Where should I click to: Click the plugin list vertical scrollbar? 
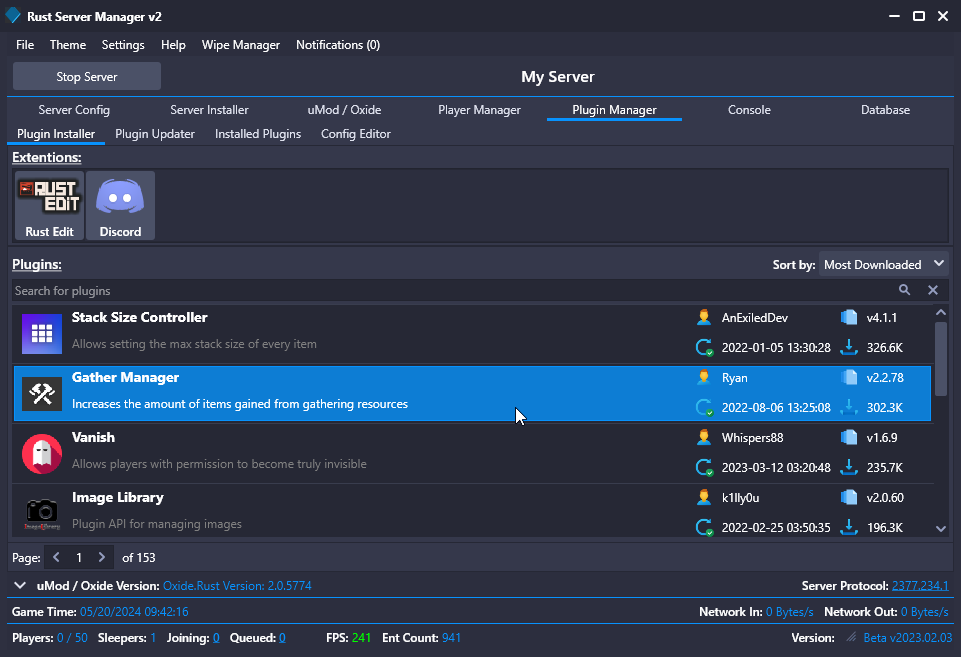pos(940,360)
